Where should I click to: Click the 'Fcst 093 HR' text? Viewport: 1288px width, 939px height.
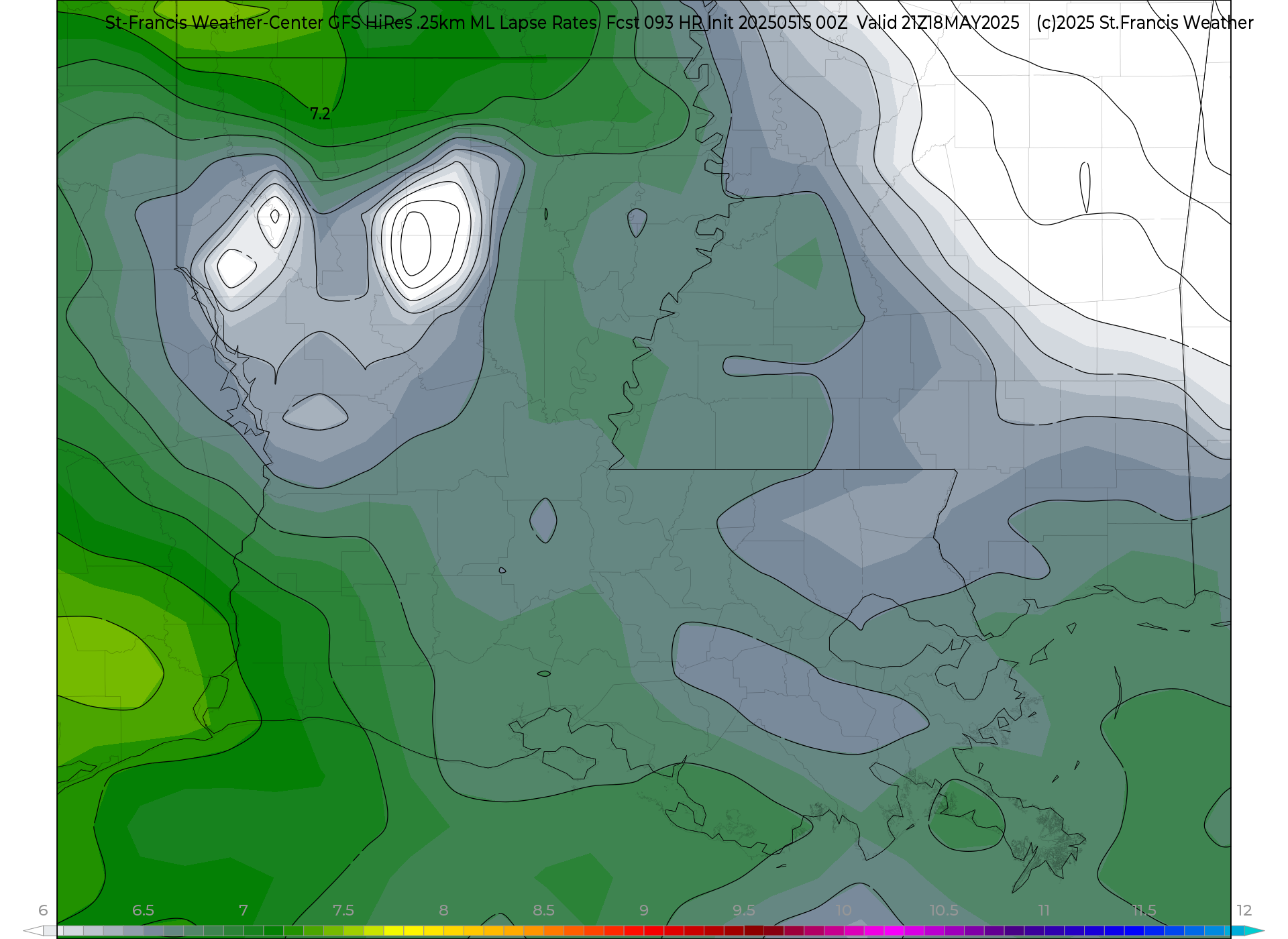click(654, 23)
